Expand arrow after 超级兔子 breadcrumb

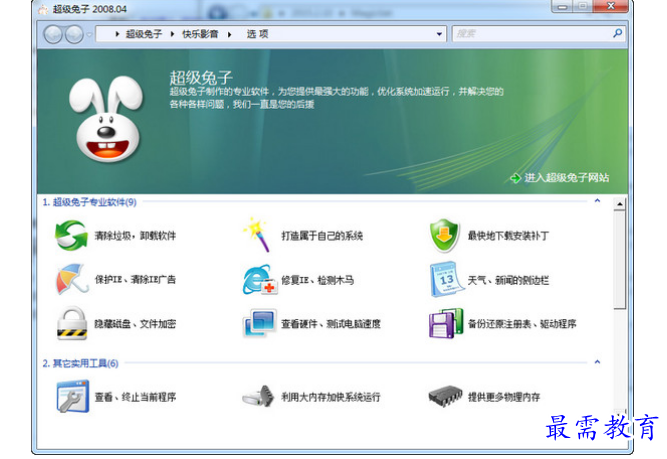point(172,34)
